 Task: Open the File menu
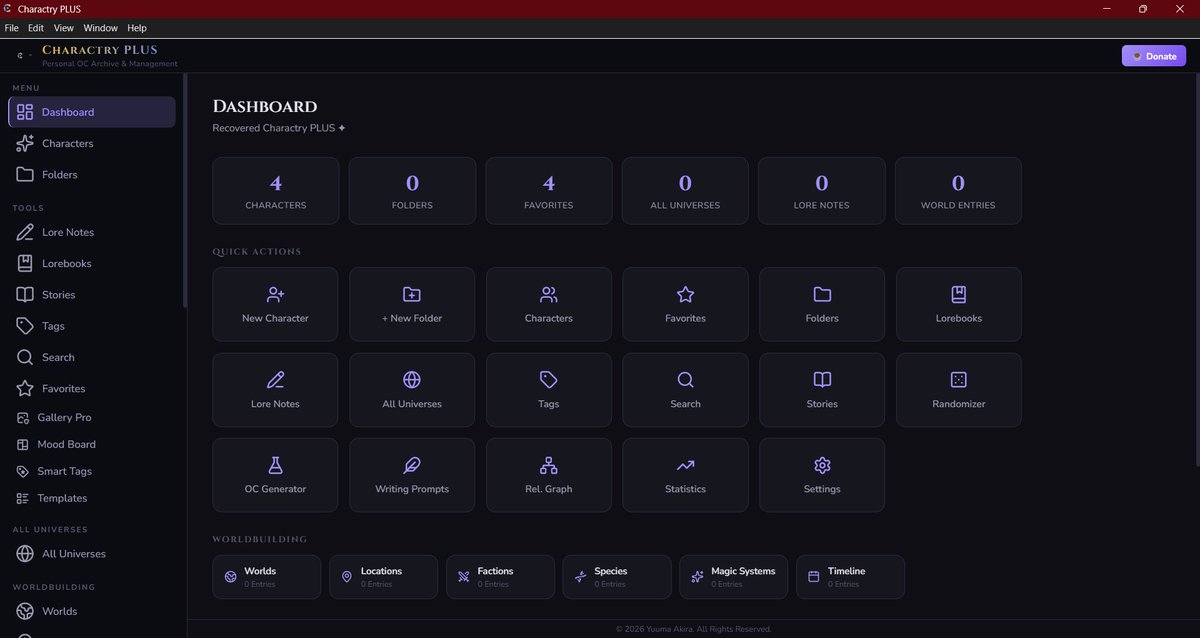tap(12, 28)
